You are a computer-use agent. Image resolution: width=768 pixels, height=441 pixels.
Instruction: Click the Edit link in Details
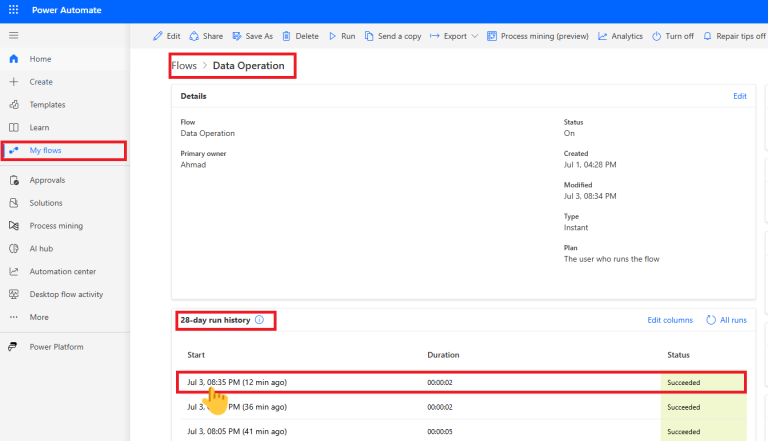pyautogui.click(x=740, y=96)
